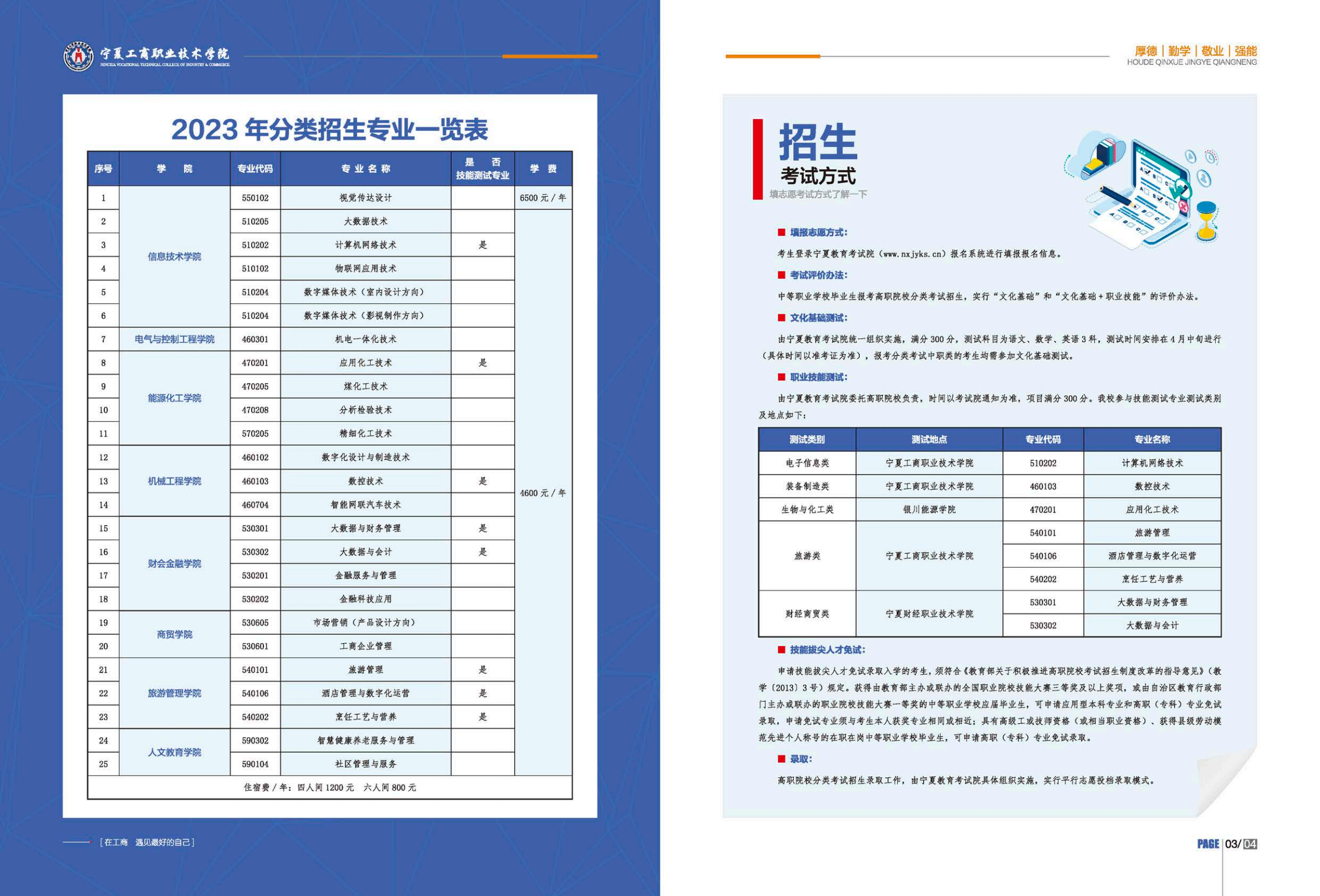Click the 机电一体化技术 major name
This screenshot has width=1320, height=896.
tap(366, 339)
